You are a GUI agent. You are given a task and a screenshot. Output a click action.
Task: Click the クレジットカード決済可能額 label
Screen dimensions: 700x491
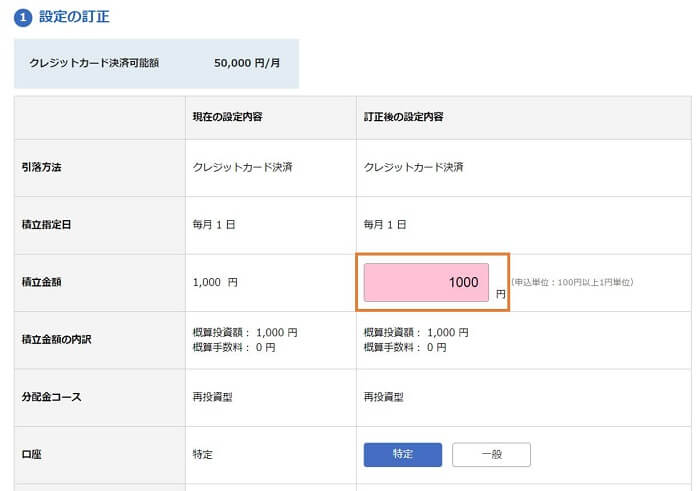click(x=94, y=63)
